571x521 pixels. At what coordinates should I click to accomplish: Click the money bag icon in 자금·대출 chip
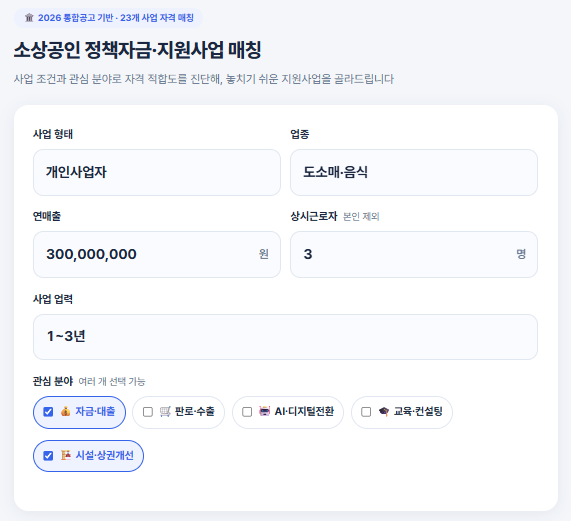66,412
